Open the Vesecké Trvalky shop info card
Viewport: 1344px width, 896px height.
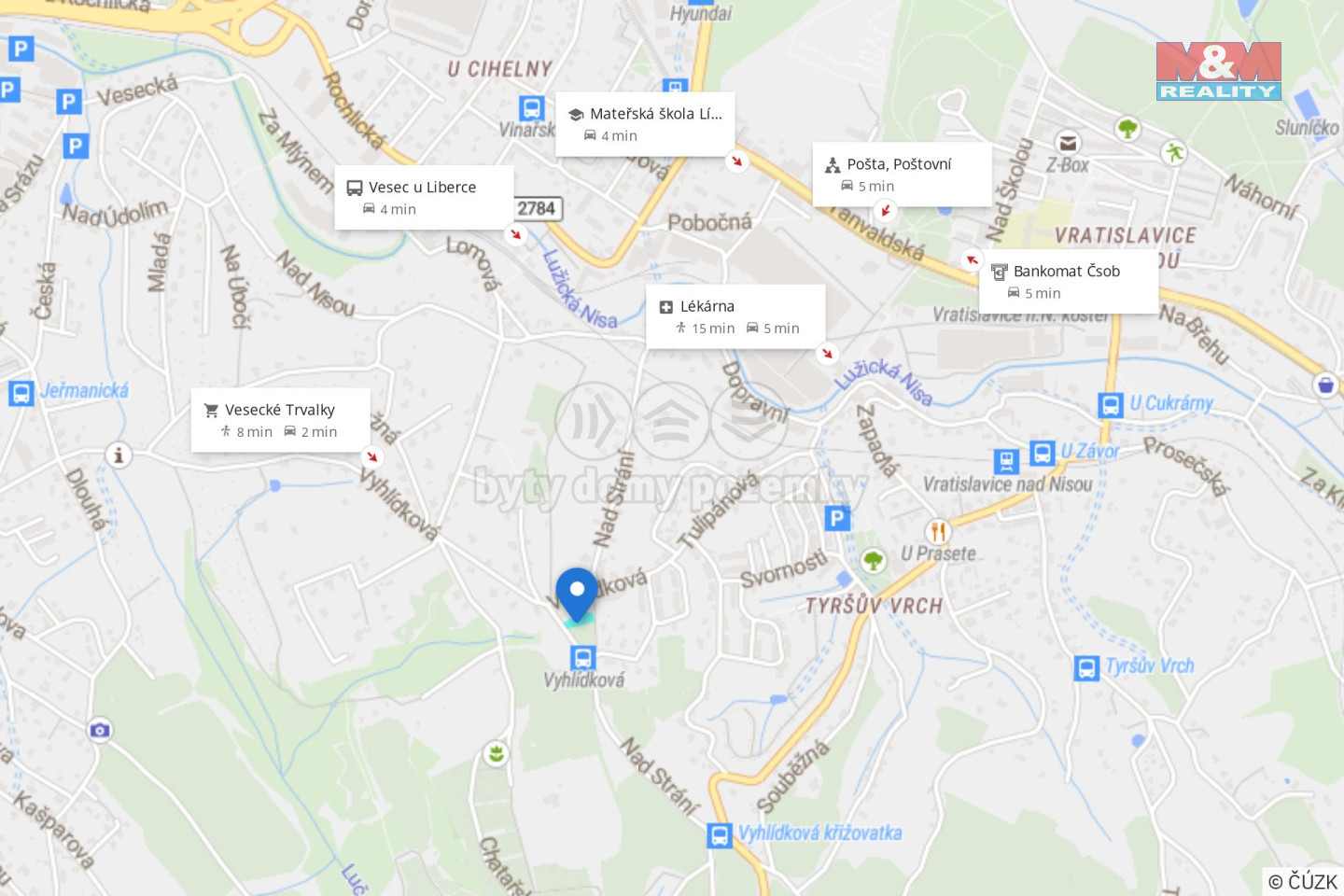point(280,420)
